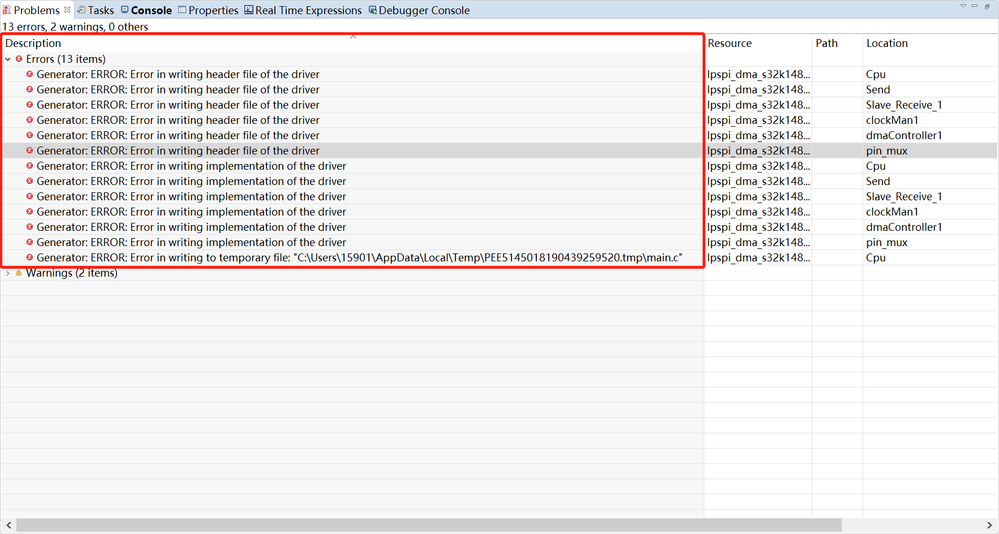The image size is (999, 534).
Task: Sort by the Description column header
Action: coord(352,43)
